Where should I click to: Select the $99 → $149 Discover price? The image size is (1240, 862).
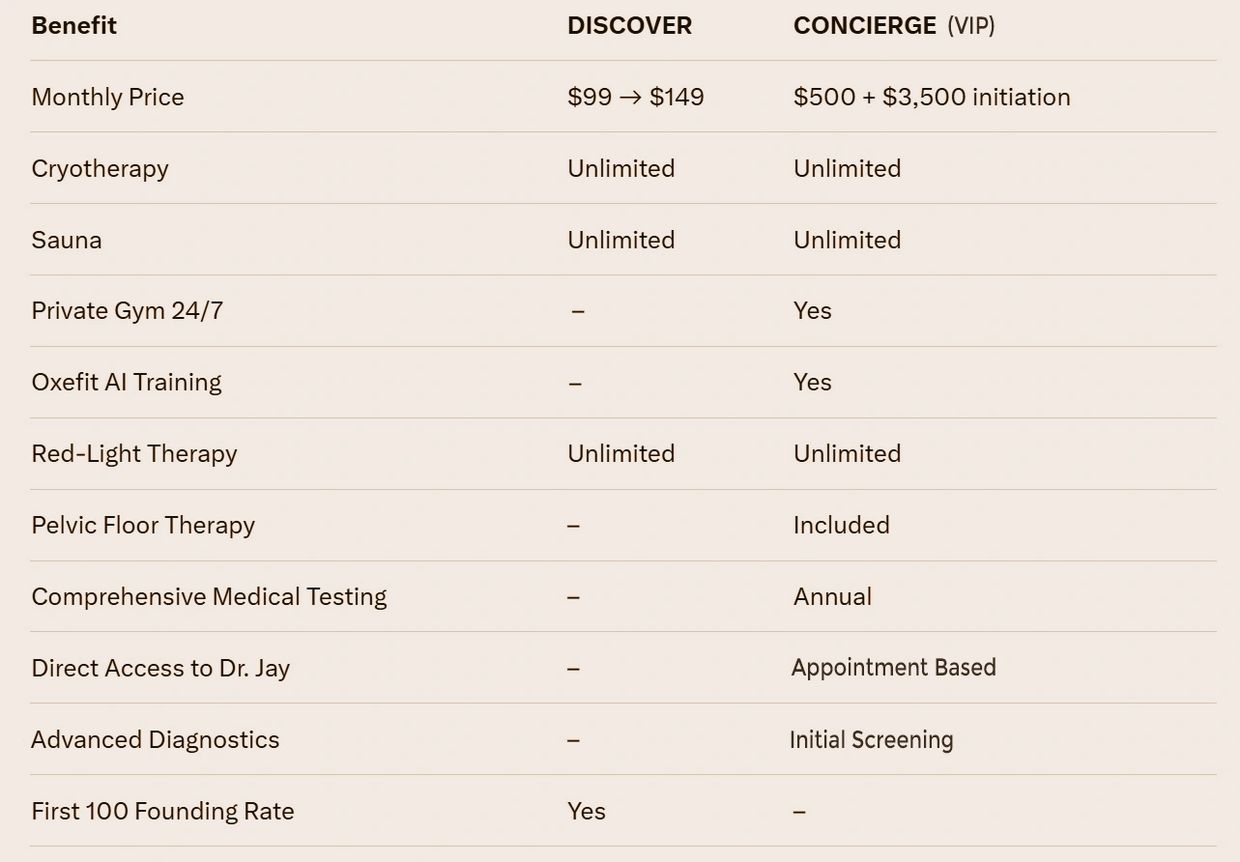click(635, 97)
